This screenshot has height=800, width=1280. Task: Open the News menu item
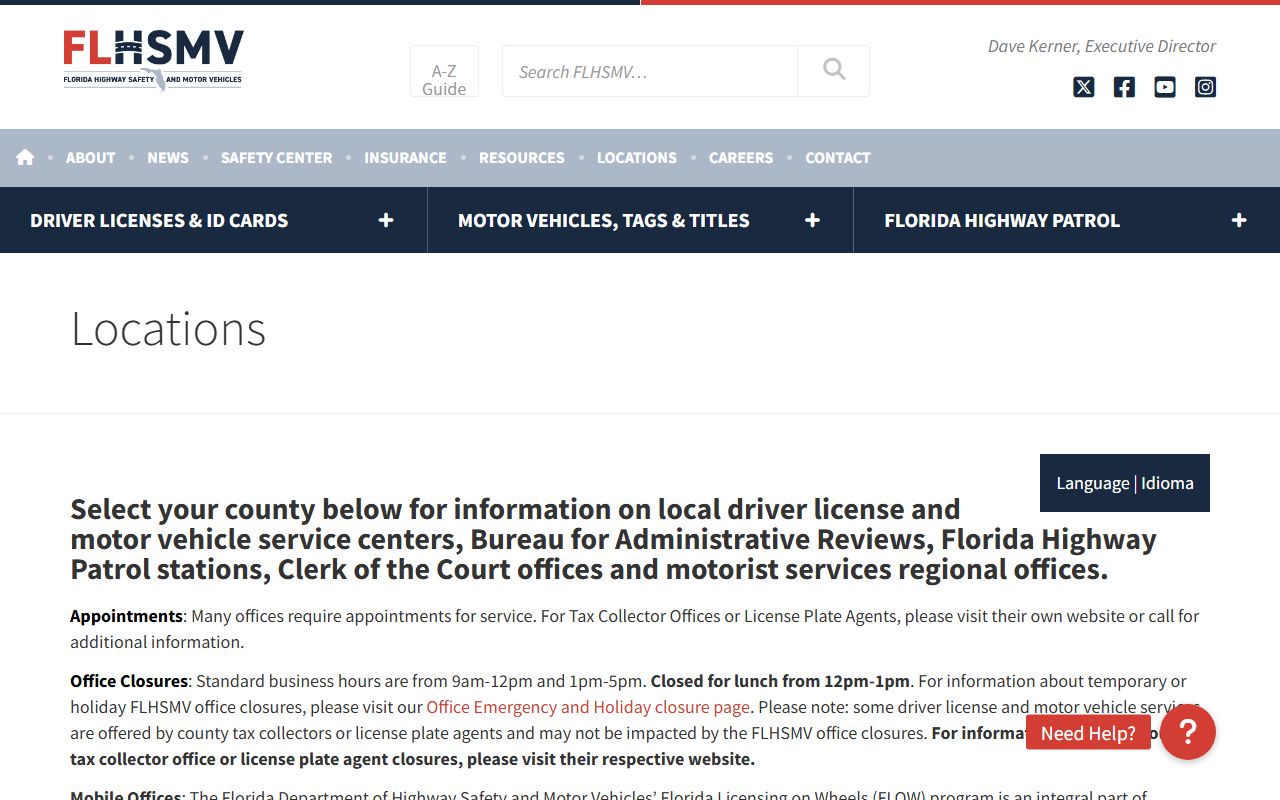[168, 157]
